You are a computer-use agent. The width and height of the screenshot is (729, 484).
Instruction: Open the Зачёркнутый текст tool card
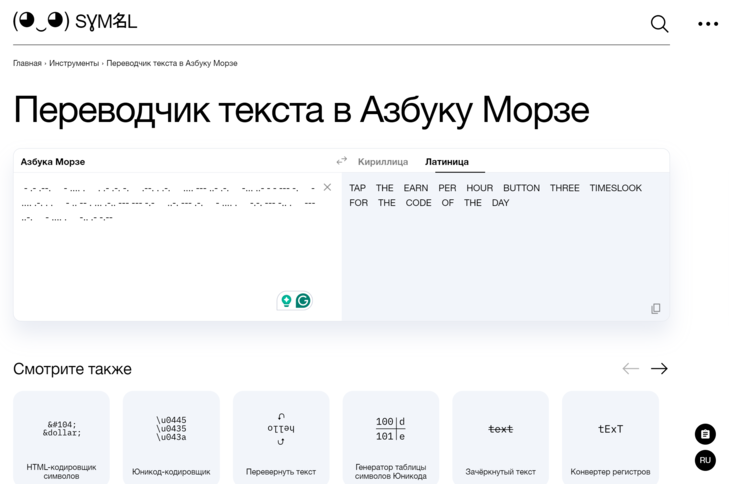point(500,438)
